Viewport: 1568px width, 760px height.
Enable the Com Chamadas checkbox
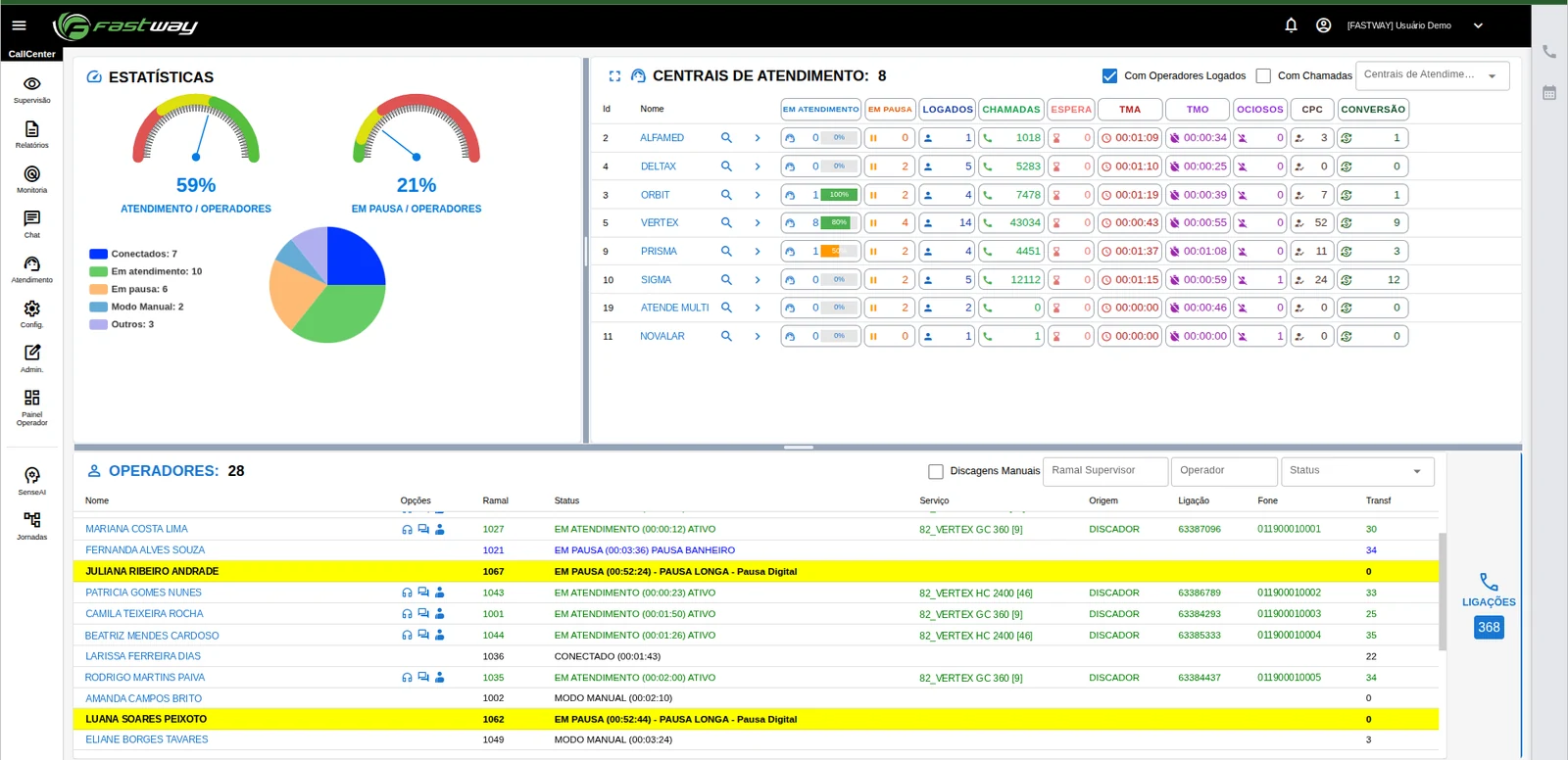click(x=1263, y=75)
